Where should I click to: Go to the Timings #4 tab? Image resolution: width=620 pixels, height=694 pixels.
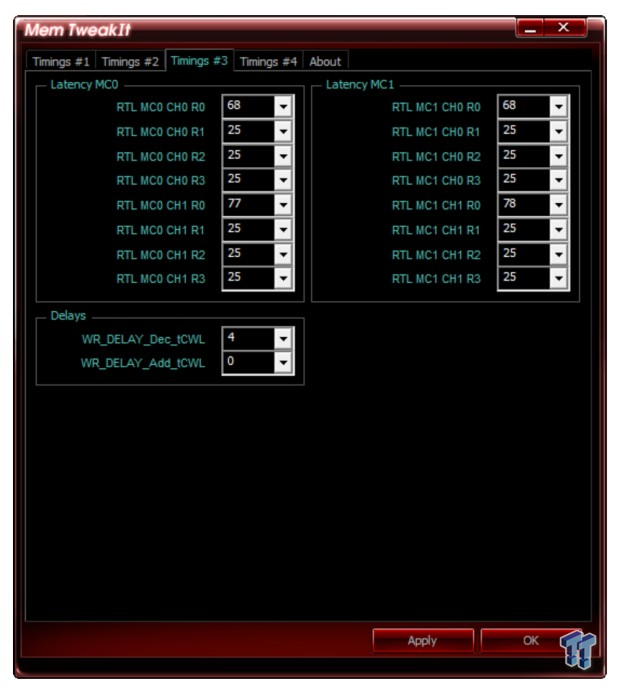click(268, 62)
